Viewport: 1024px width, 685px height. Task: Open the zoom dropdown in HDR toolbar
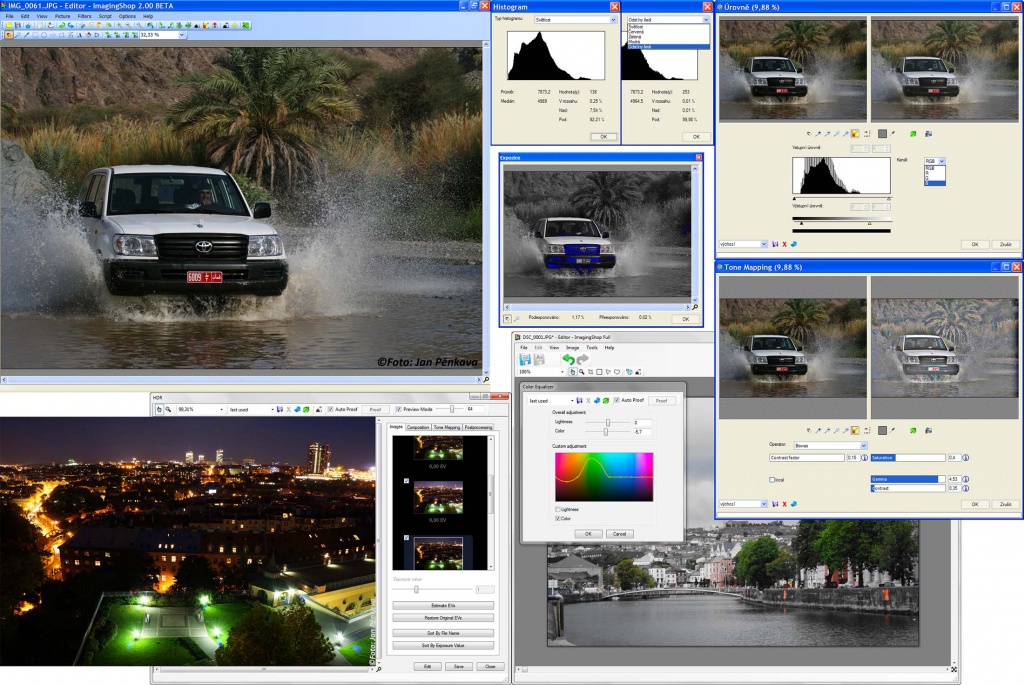click(x=221, y=409)
